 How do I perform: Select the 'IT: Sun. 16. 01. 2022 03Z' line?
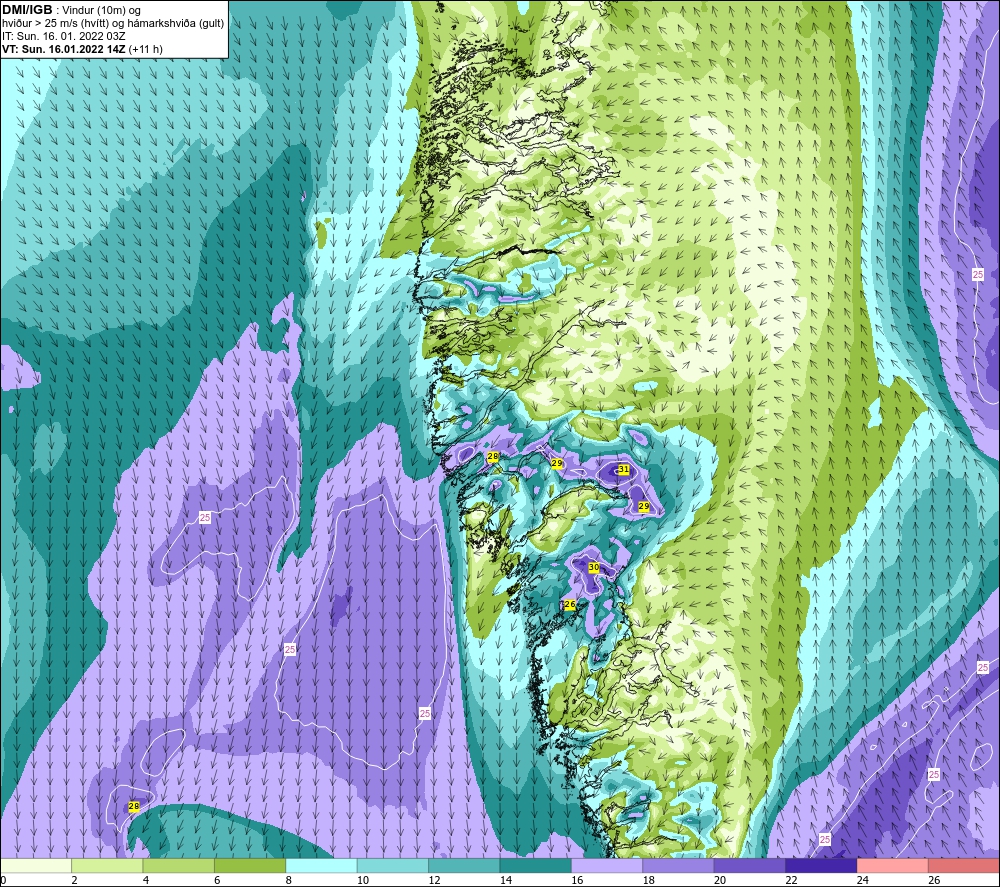pos(64,36)
